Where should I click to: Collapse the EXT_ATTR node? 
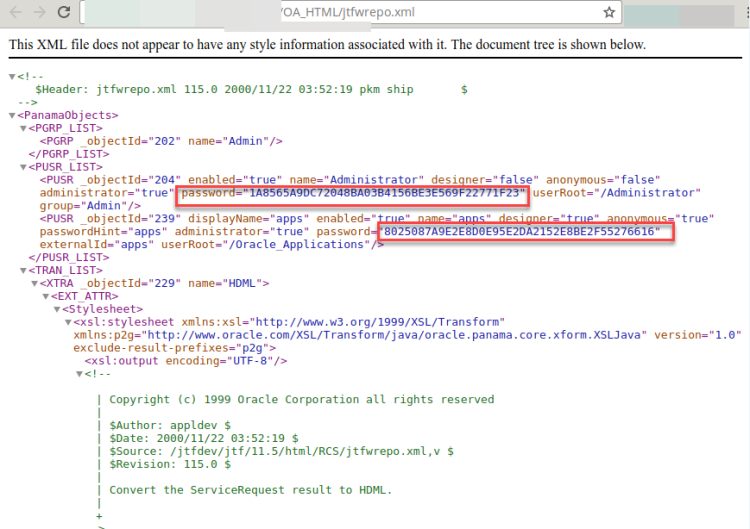point(45,296)
